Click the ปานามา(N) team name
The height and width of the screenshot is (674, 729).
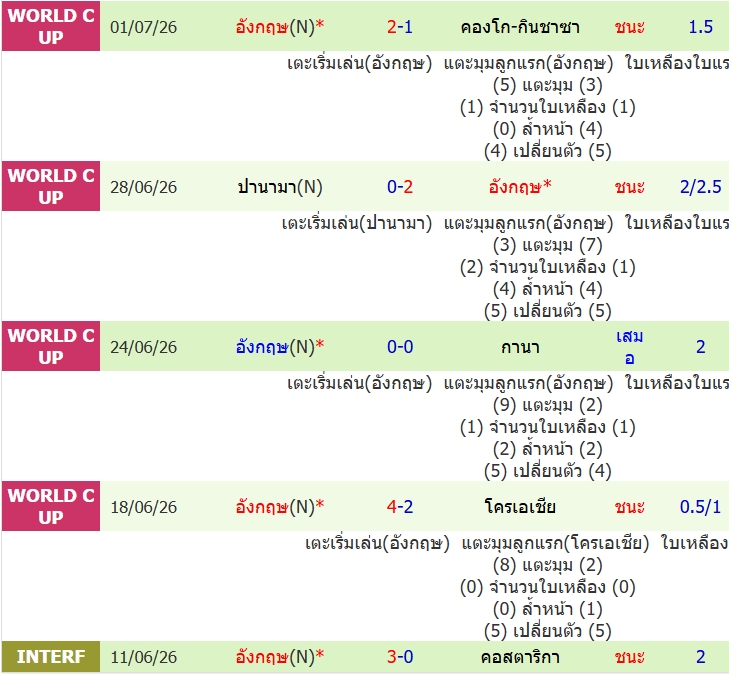point(280,187)
